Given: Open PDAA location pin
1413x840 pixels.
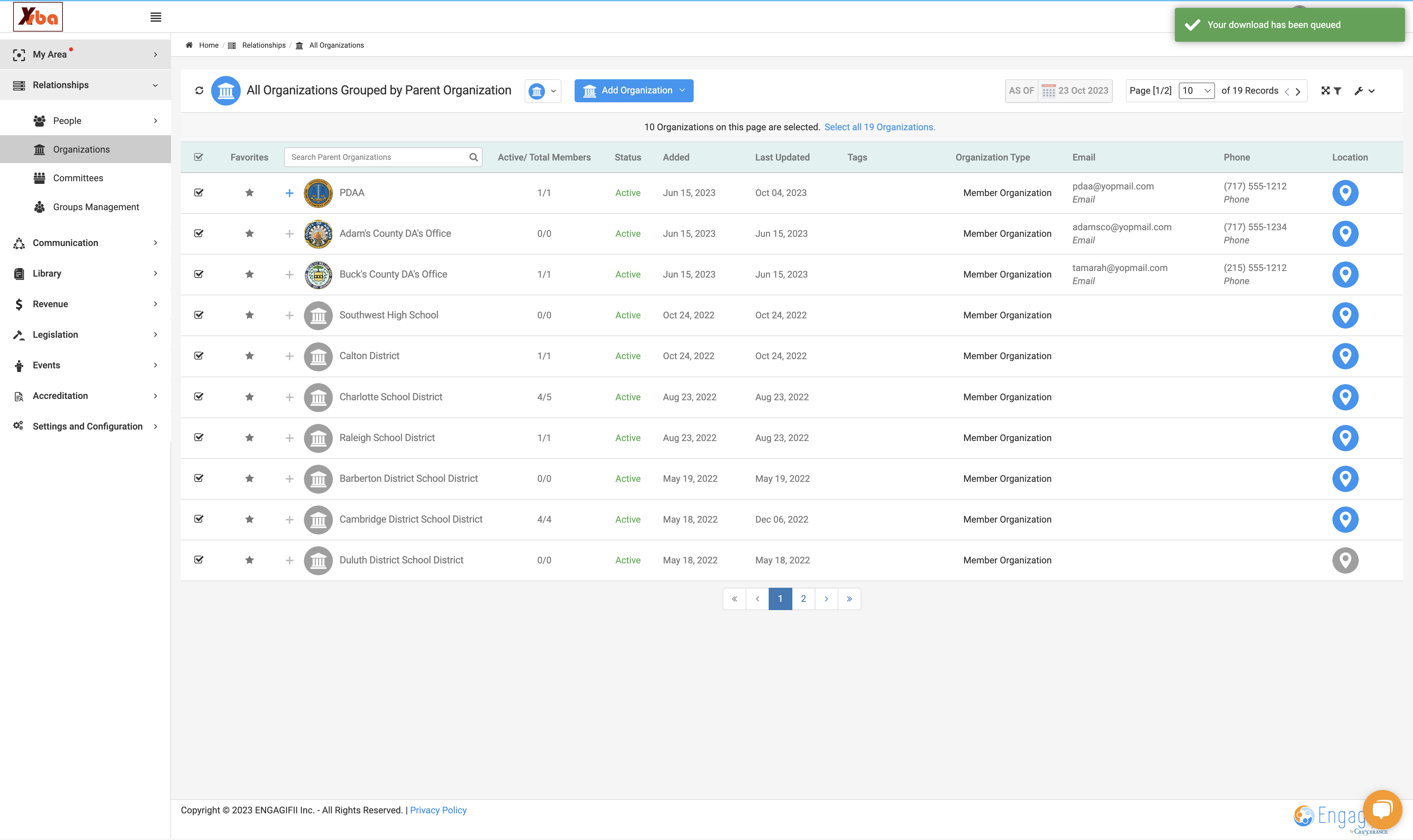Looking at the screenshot, I should 1345,193.
